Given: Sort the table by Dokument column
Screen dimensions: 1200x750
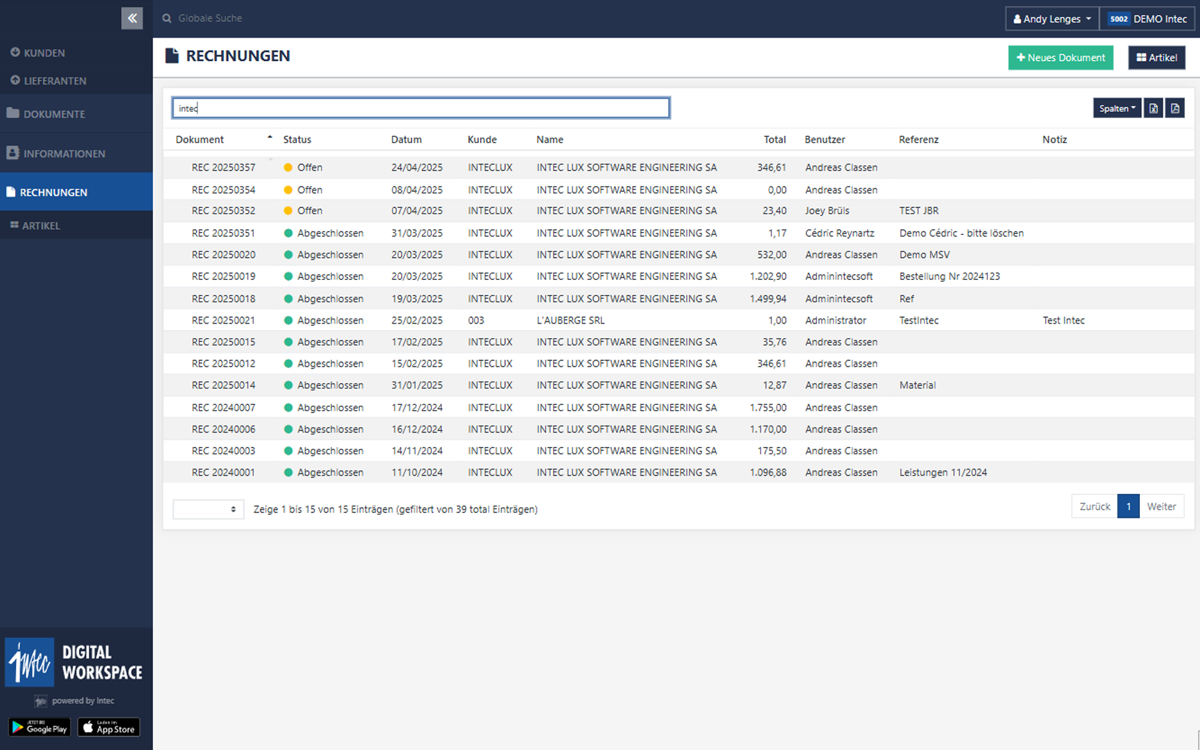Looking at the screenshot, I should [200, 140].
